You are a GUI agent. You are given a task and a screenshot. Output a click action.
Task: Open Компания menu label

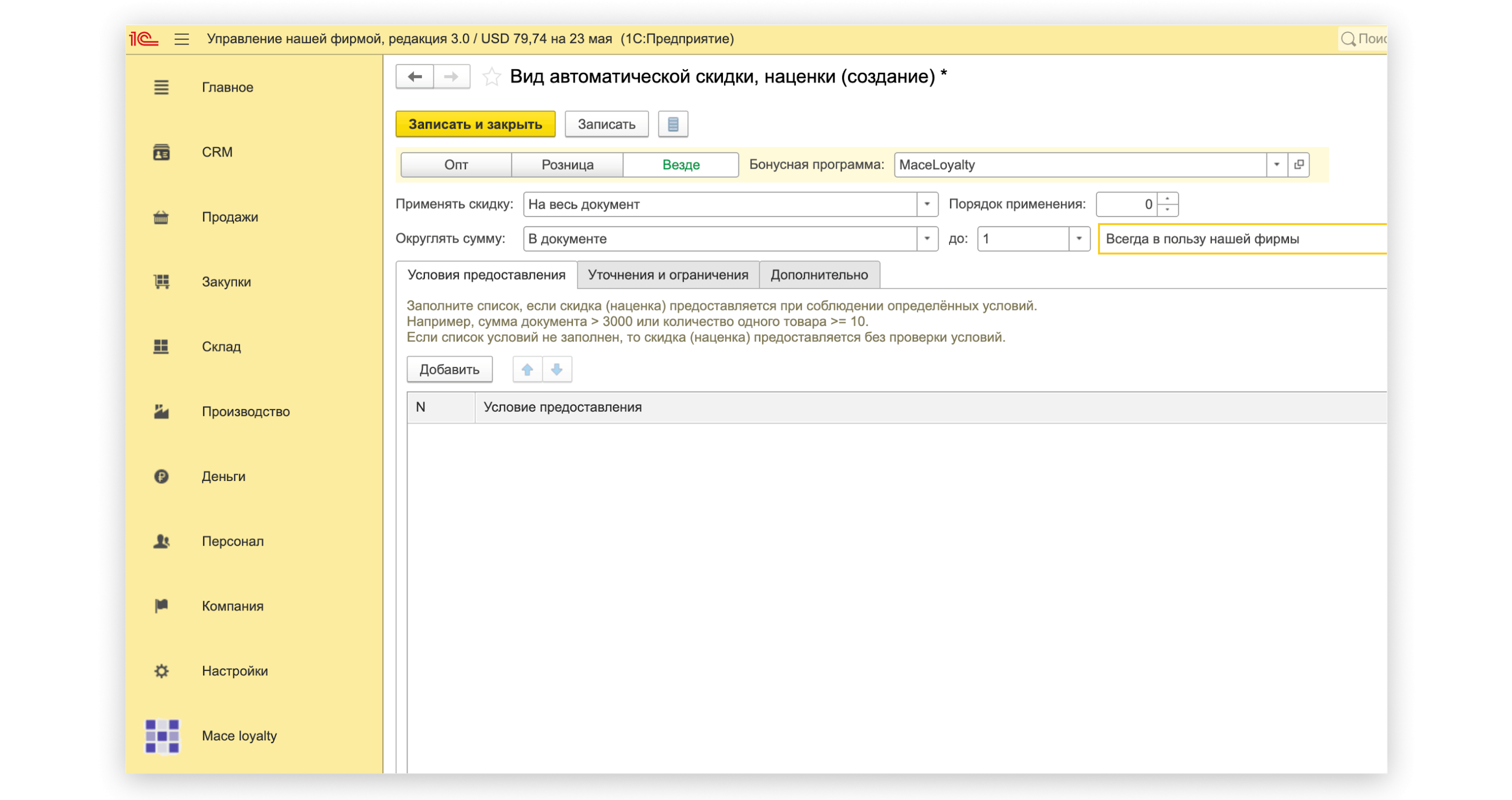point(232,606)
